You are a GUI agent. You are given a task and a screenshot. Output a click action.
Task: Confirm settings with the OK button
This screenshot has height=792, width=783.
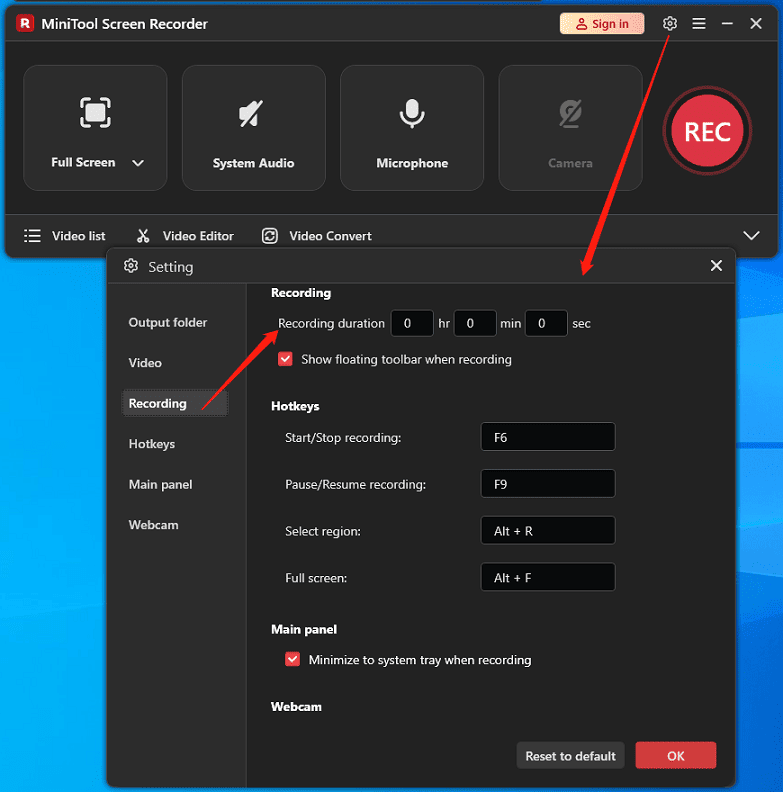675,756
